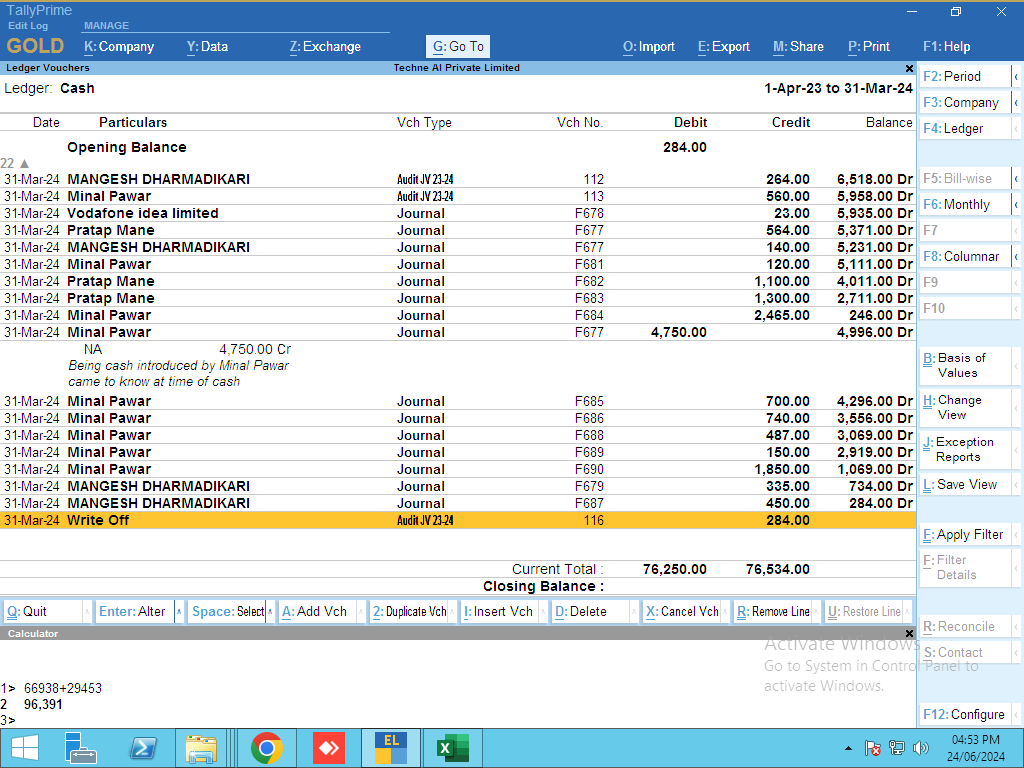Open the K: Company menu

pos(119,46)
